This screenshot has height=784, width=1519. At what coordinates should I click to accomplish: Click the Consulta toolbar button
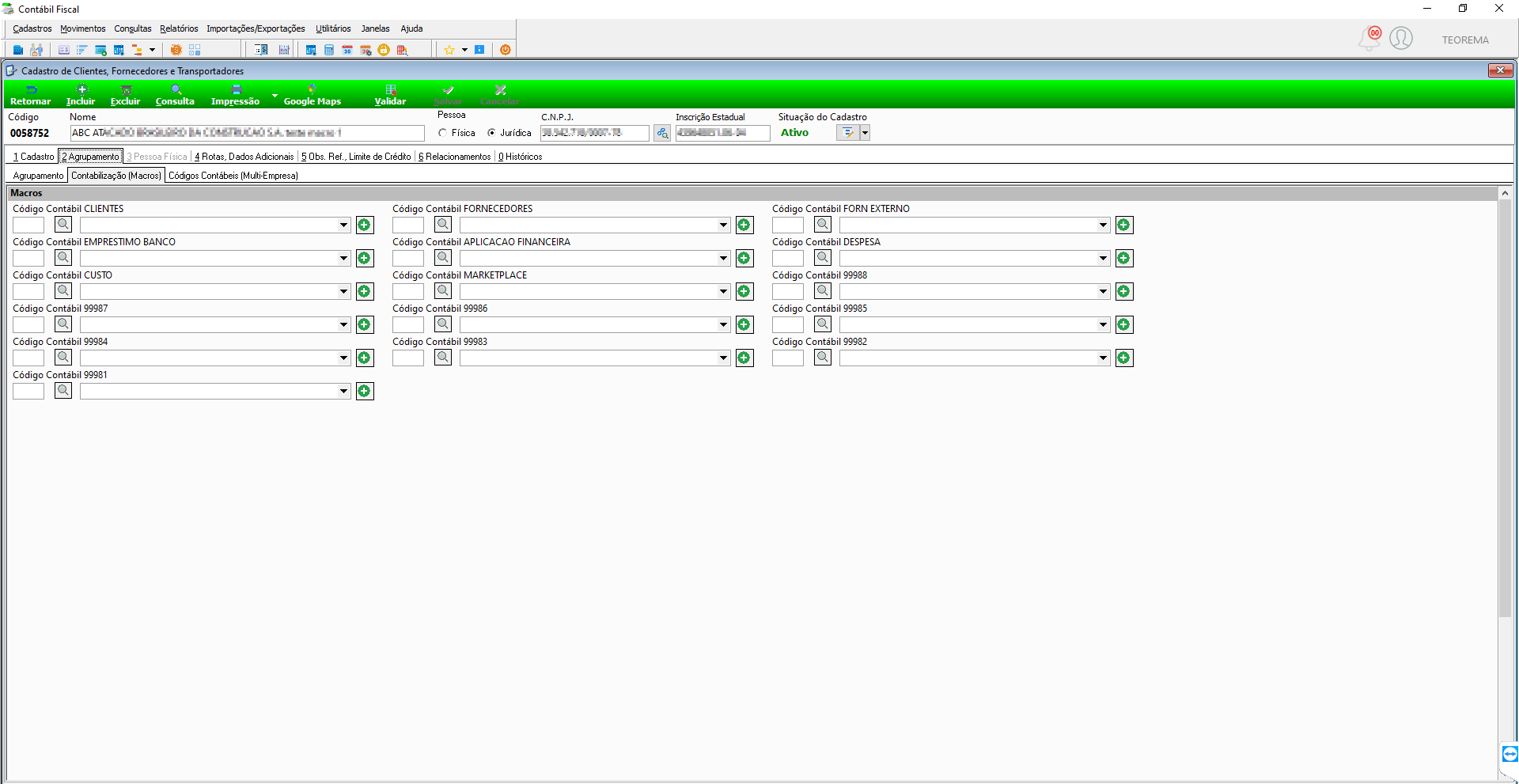point(175,95)
